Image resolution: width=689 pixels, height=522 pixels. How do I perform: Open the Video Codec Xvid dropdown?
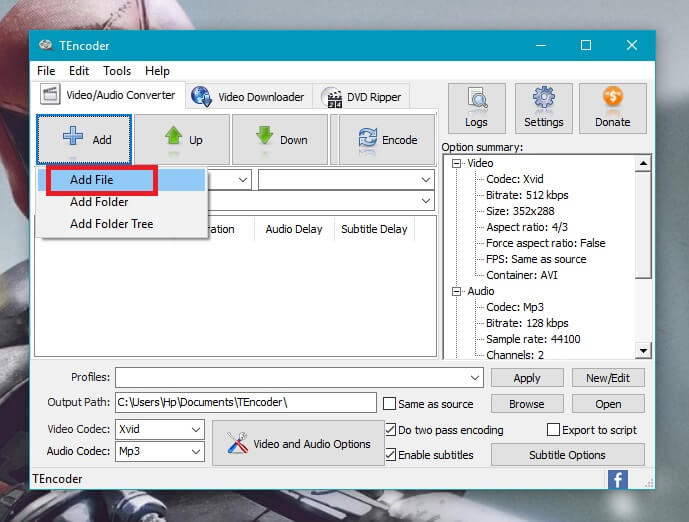[x=160, y=429]
